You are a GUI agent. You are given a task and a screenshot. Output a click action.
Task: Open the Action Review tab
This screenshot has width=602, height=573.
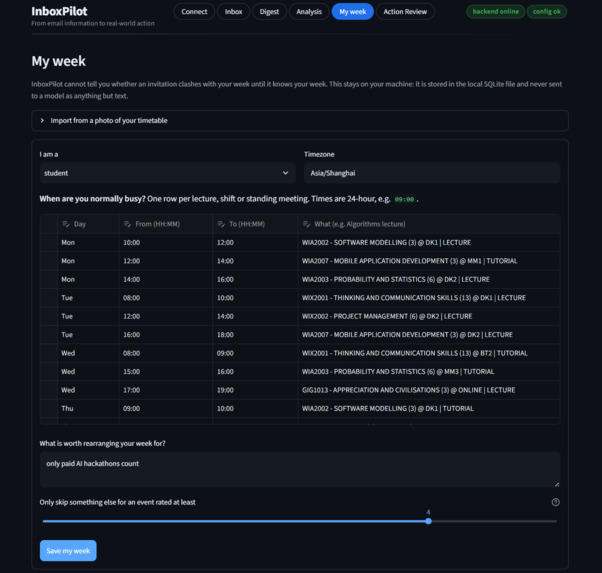405,12
